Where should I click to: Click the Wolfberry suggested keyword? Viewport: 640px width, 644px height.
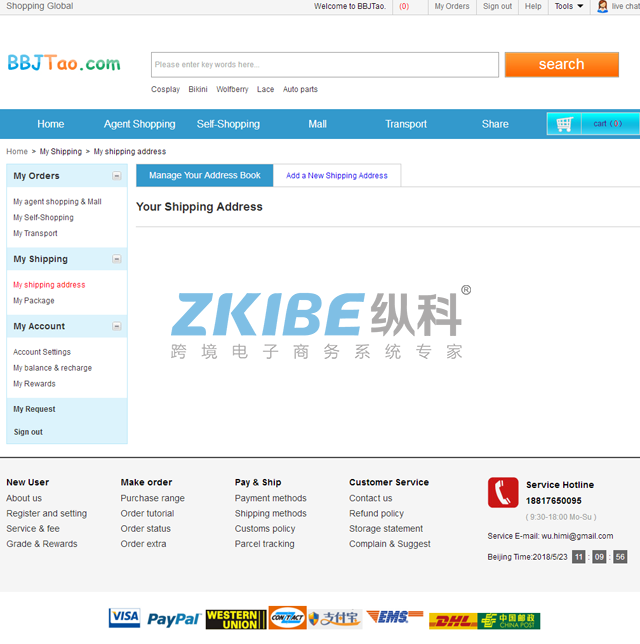pos(232,89)
